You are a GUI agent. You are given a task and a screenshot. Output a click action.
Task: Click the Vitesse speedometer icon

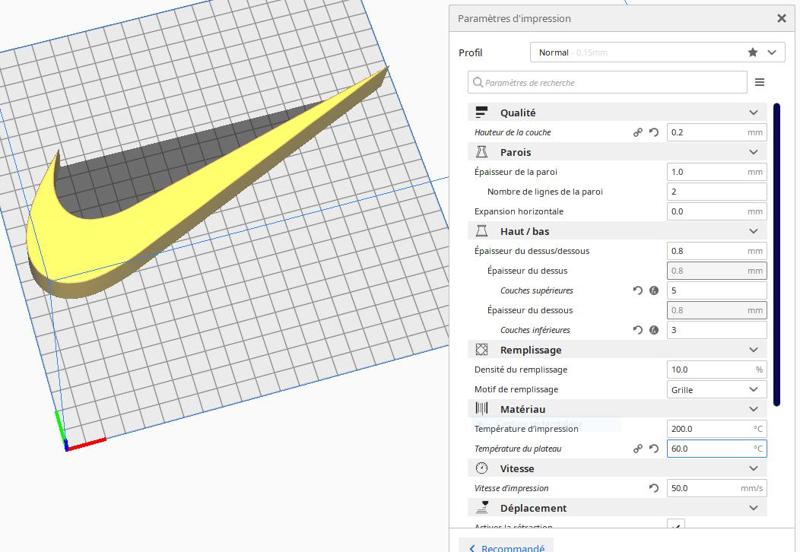point(481,468)
